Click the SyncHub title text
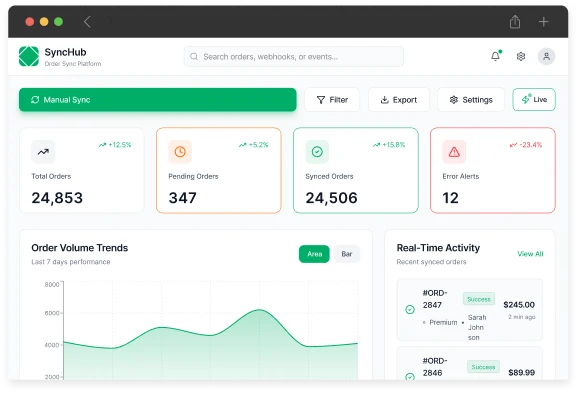 65,52
